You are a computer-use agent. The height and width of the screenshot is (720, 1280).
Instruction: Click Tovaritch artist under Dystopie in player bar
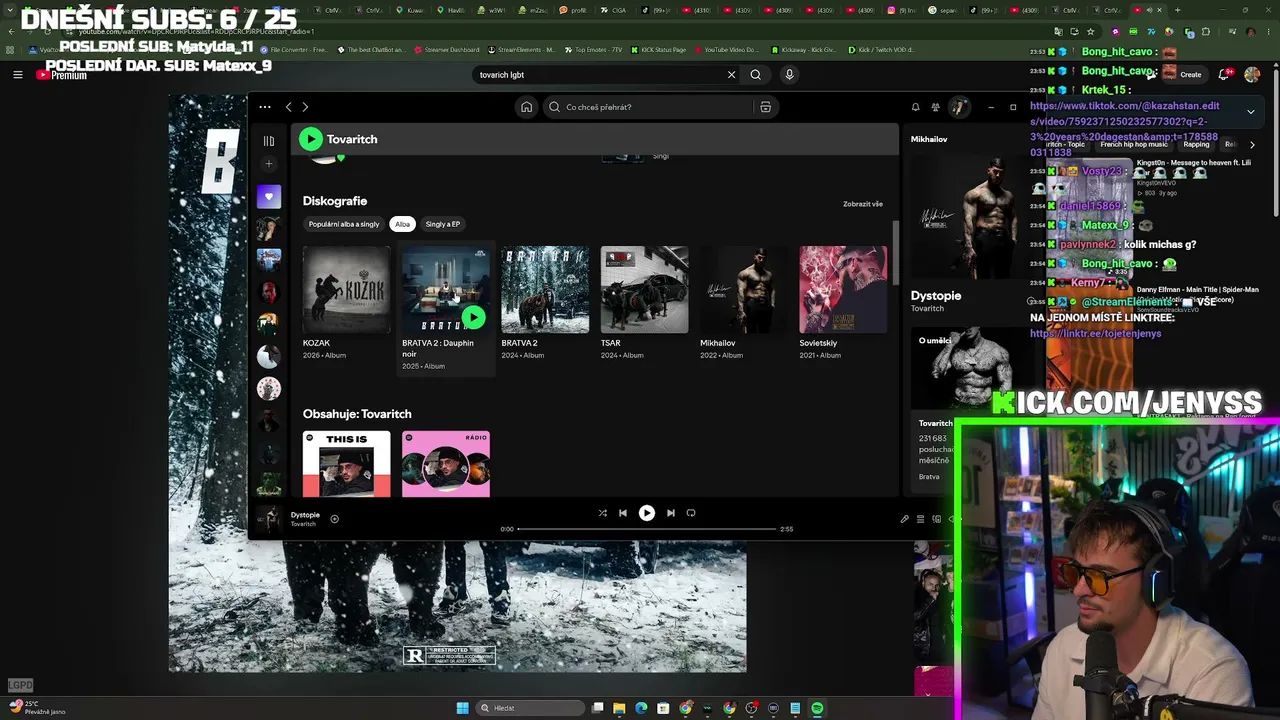tap(303, 524)
